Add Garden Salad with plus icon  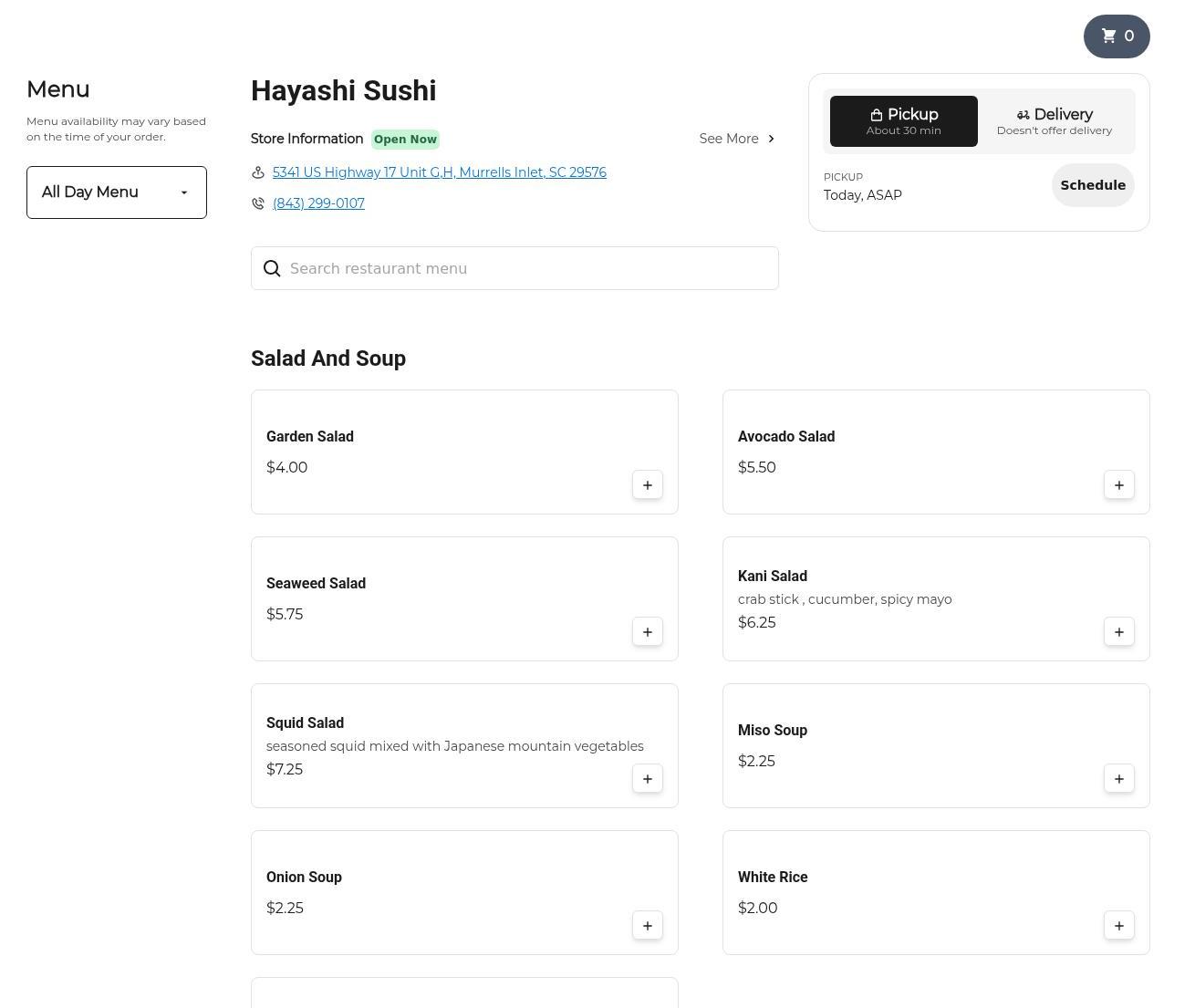[x=648, y=485]
